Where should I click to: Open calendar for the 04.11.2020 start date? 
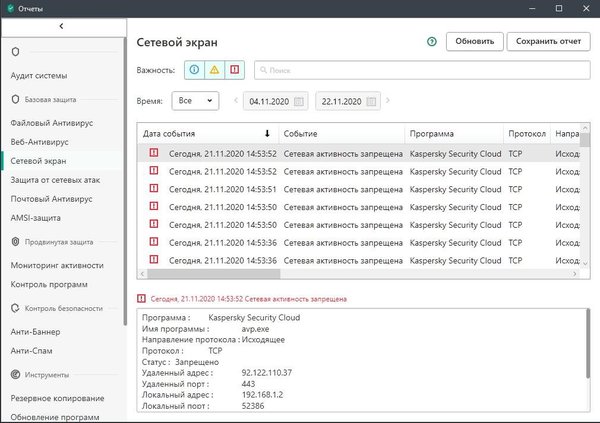[299, 101]
